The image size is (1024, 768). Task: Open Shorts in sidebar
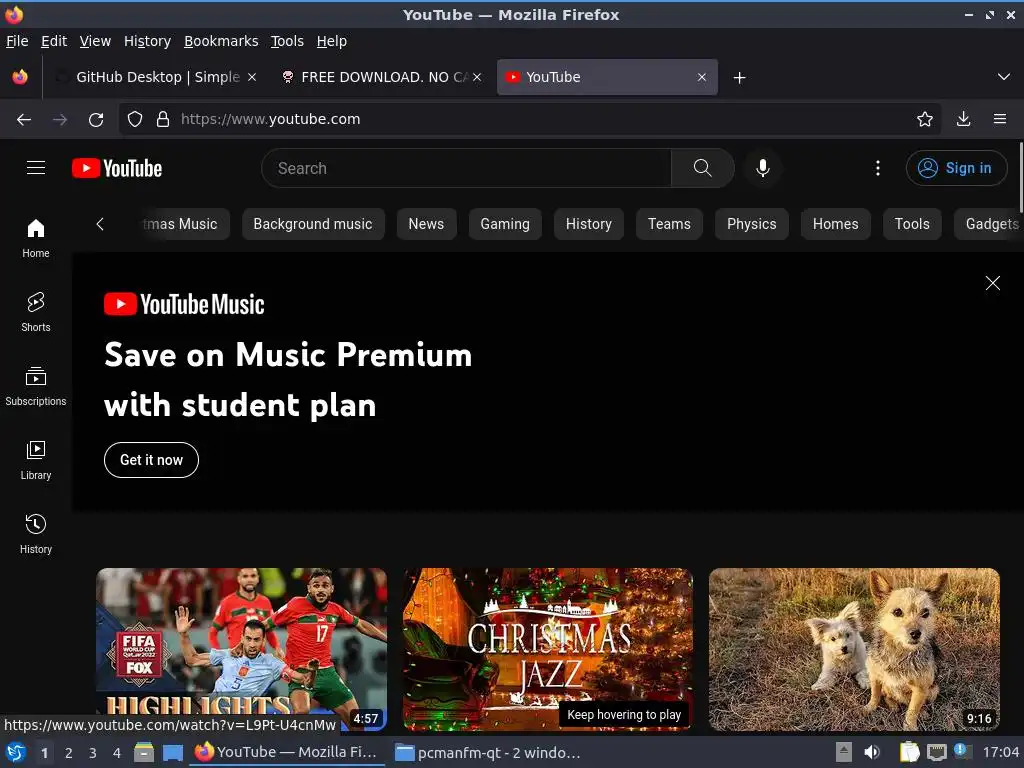tap(35, 312)
